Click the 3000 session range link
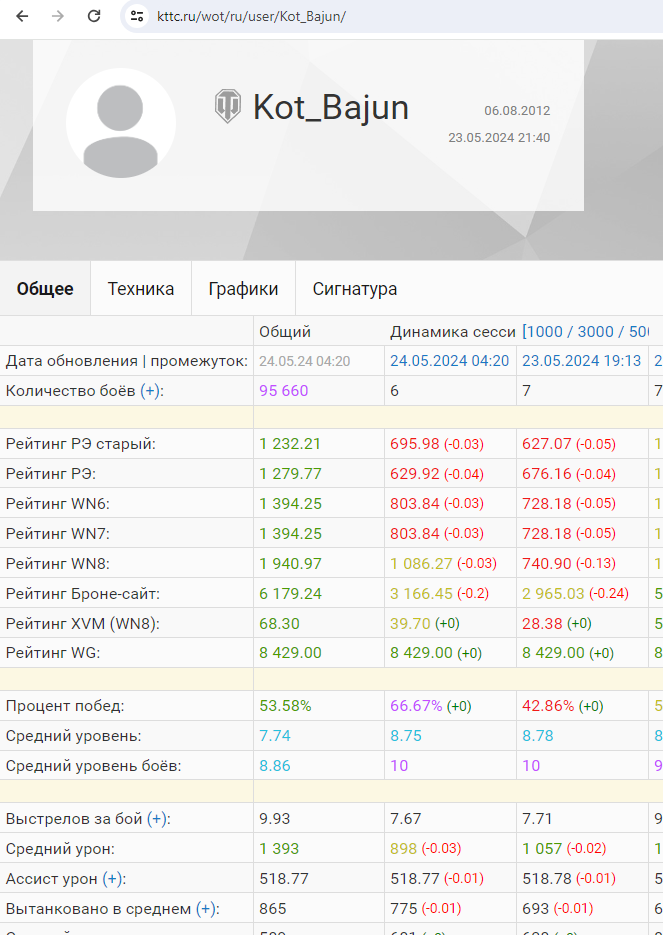The image size is (663, 935). coord(596,332)
